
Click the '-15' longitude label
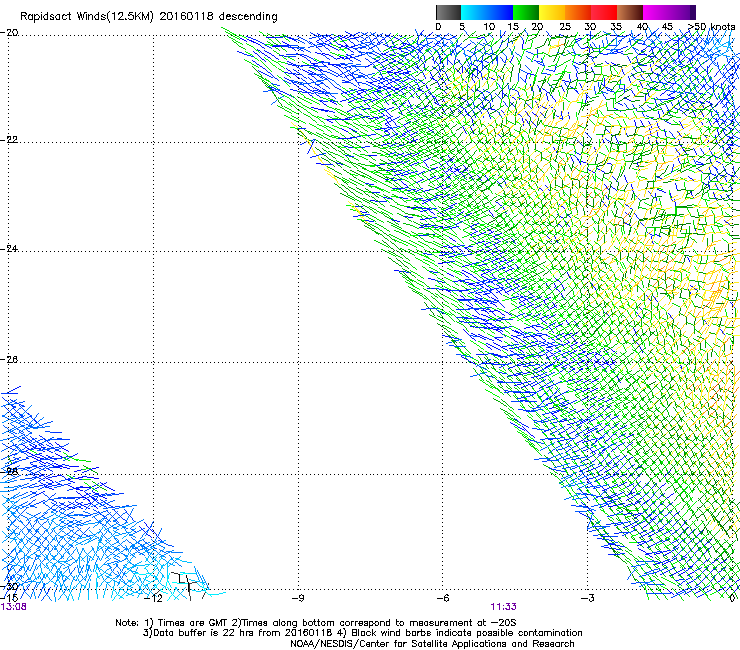click(x=9, y=598)
